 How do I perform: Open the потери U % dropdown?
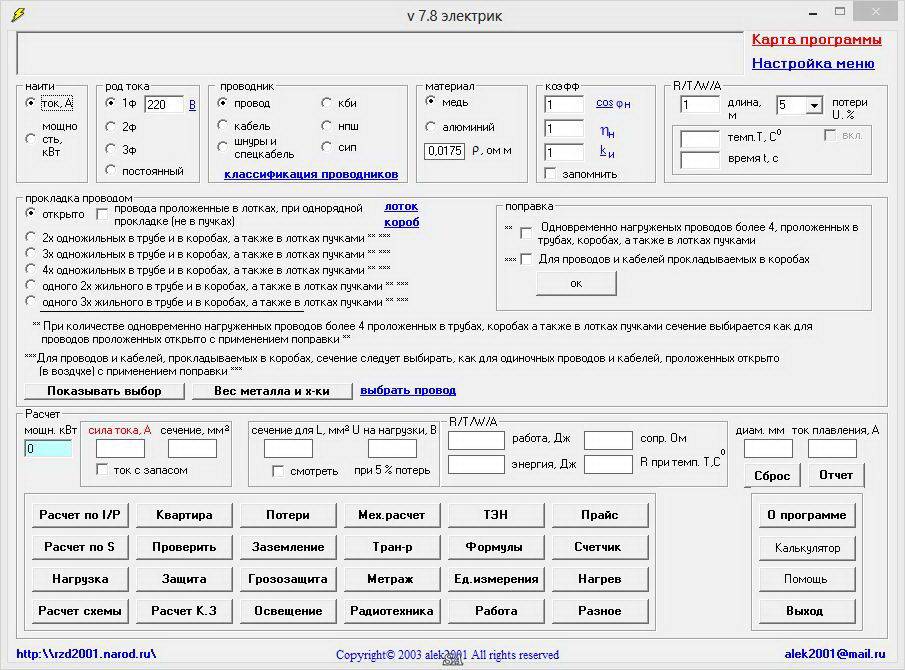pos(813,105)
